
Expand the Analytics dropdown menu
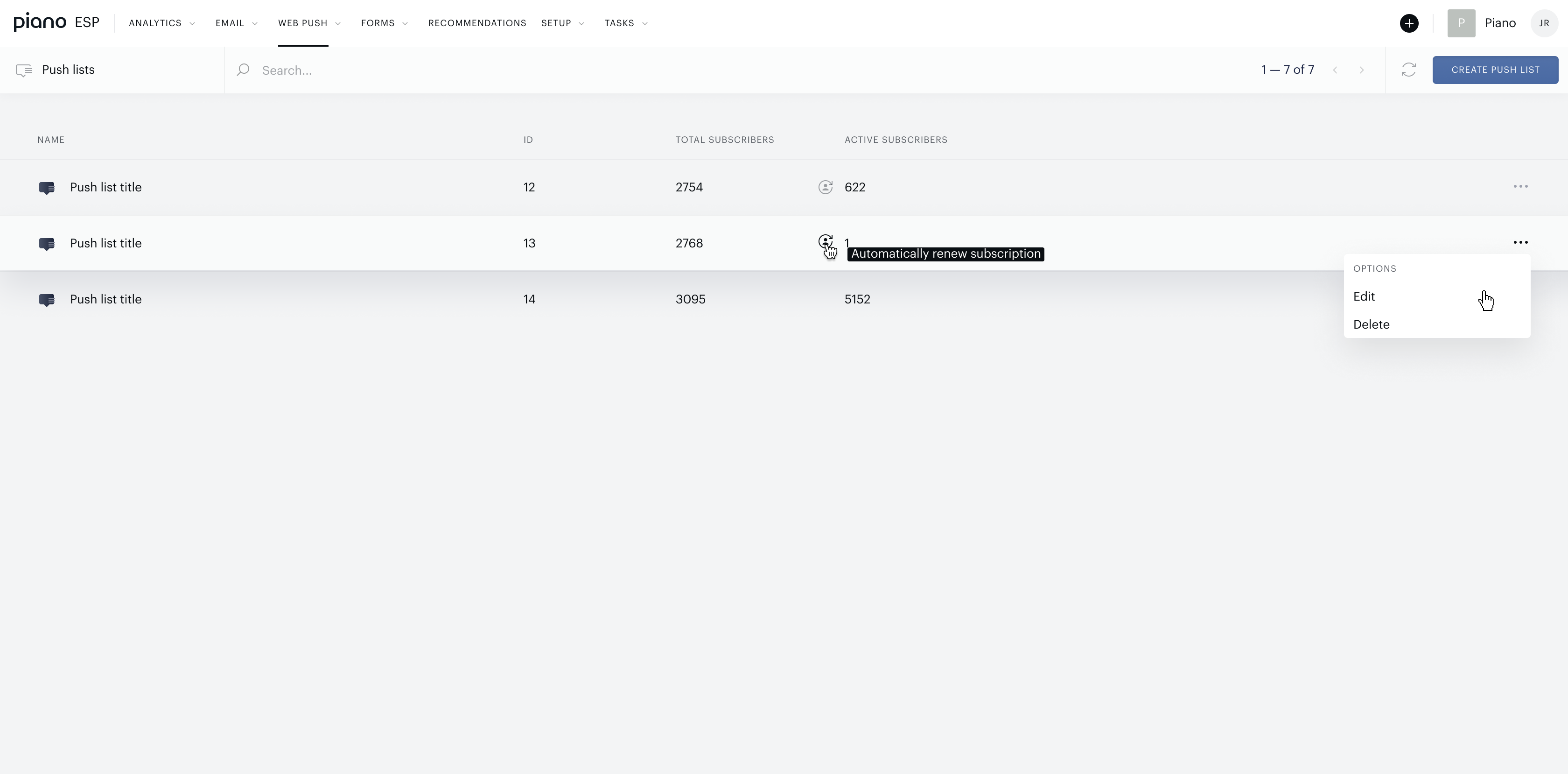click(162, 23)
